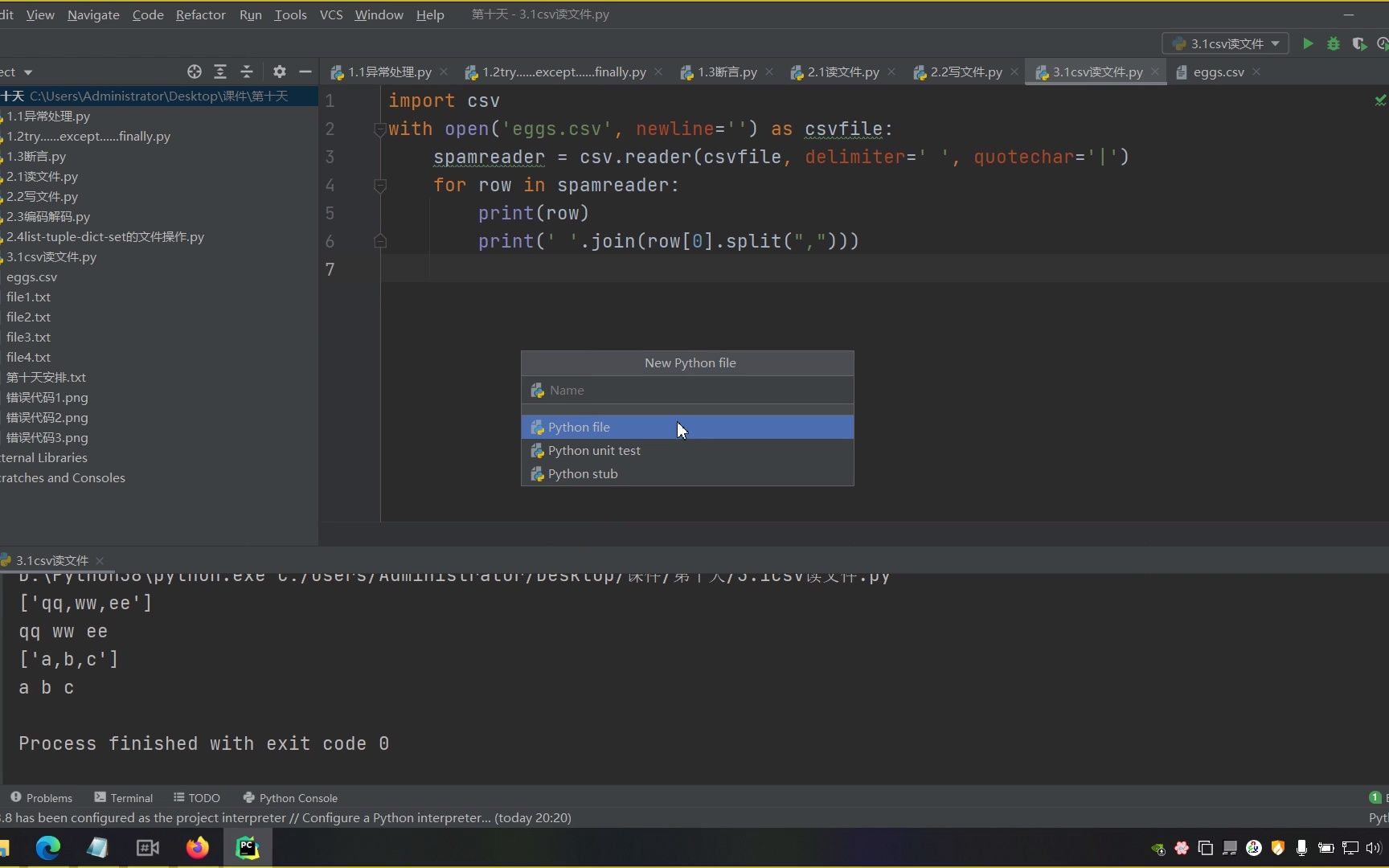Hide the project tool window

pyautogui.click(x=305, y=72)
